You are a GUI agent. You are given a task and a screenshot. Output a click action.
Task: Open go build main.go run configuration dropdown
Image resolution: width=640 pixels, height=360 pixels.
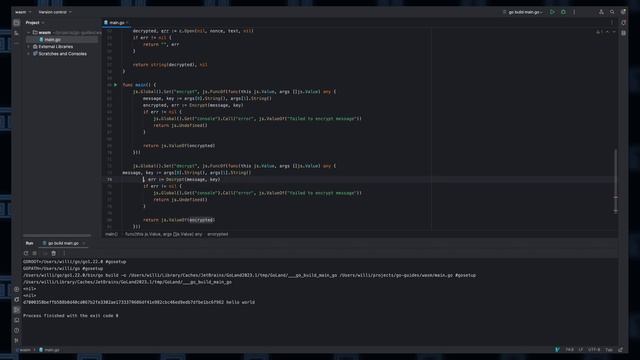click(x=523, y=12)
